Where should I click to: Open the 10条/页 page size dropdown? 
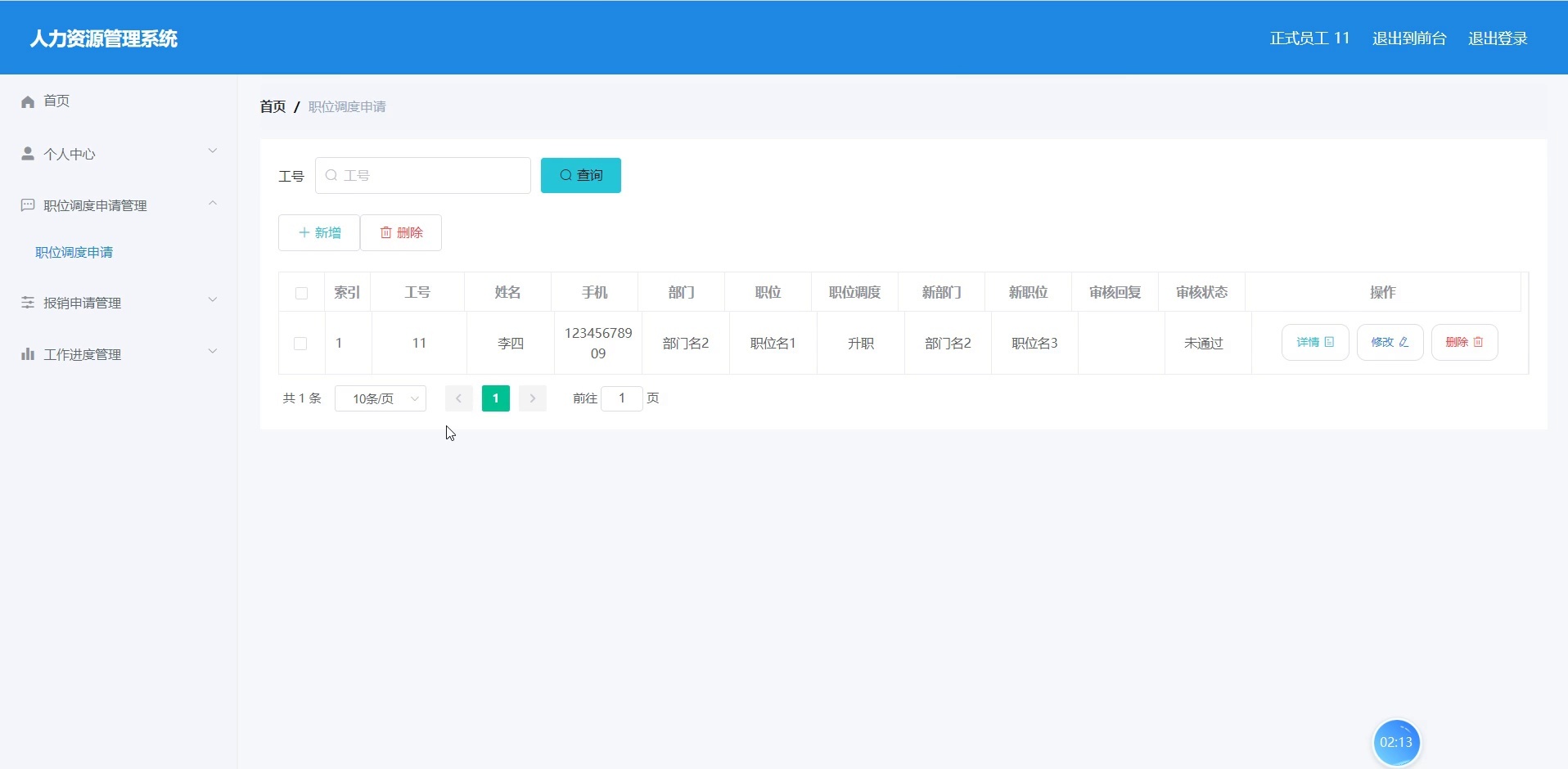click(x=381, y=398)
